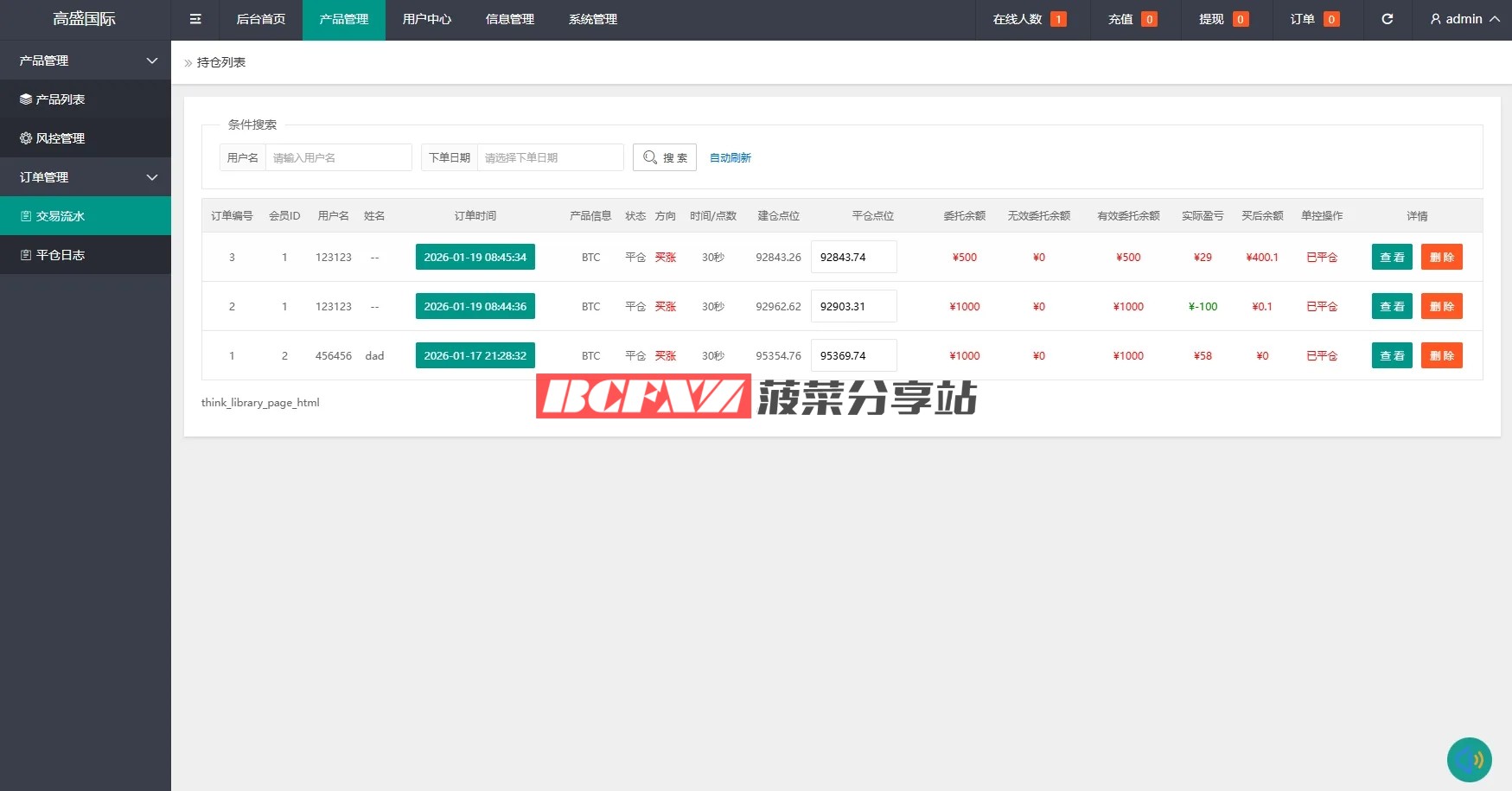1512x791 pixels.
Task: Click the 风控管理 gear icon
Action: click(26, 138)
